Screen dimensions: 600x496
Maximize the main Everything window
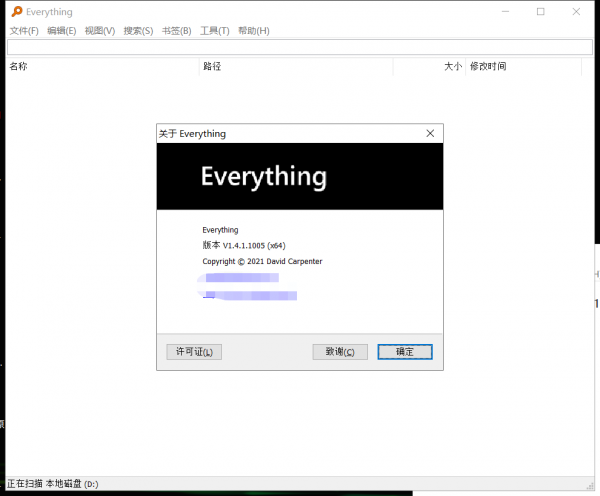(541, 12)
